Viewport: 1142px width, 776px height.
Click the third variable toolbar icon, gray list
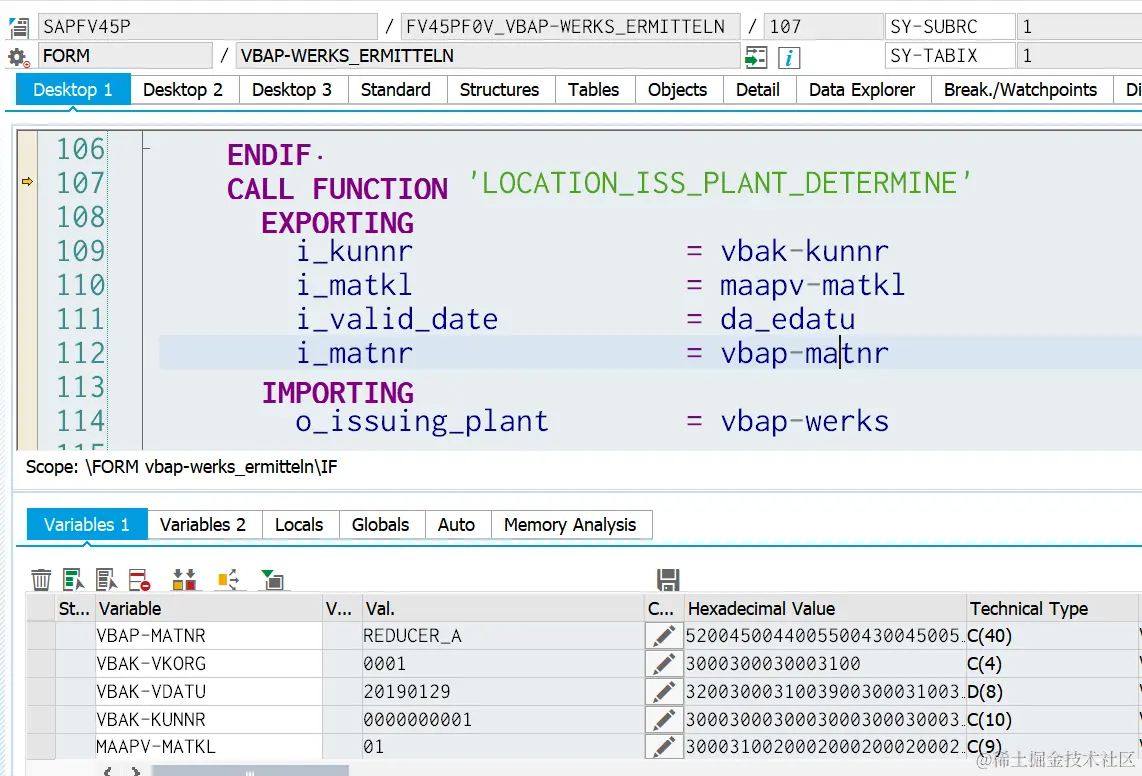[x=106, y=580]
